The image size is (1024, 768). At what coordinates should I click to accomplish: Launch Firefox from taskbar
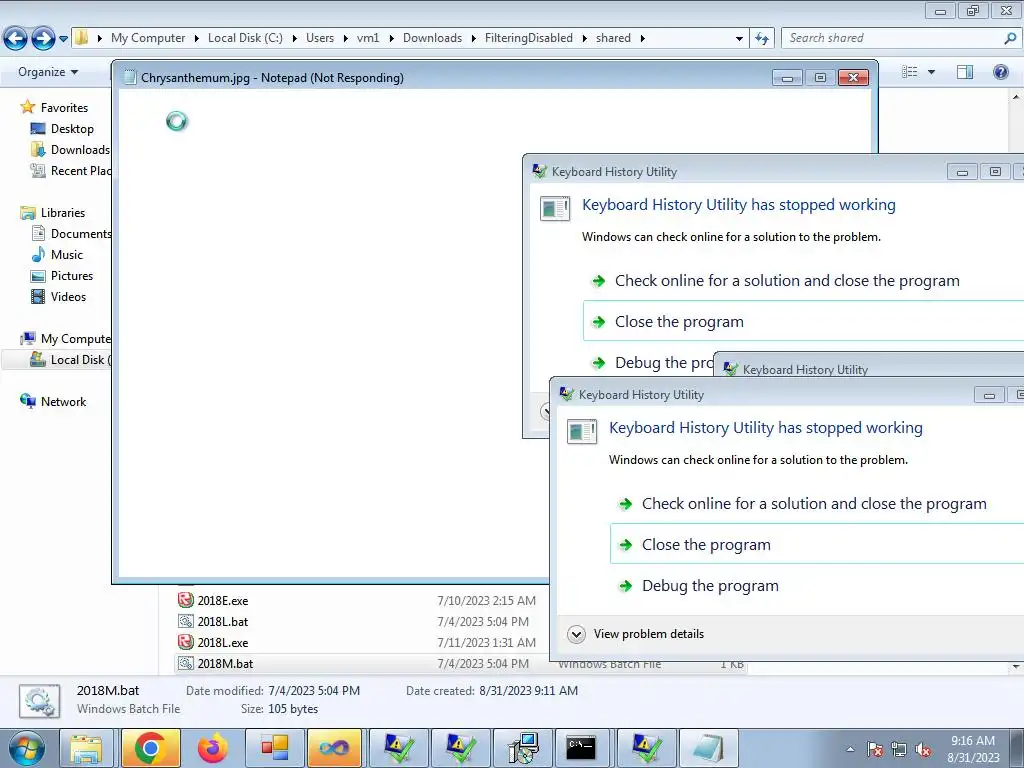[x=213, y=748]
